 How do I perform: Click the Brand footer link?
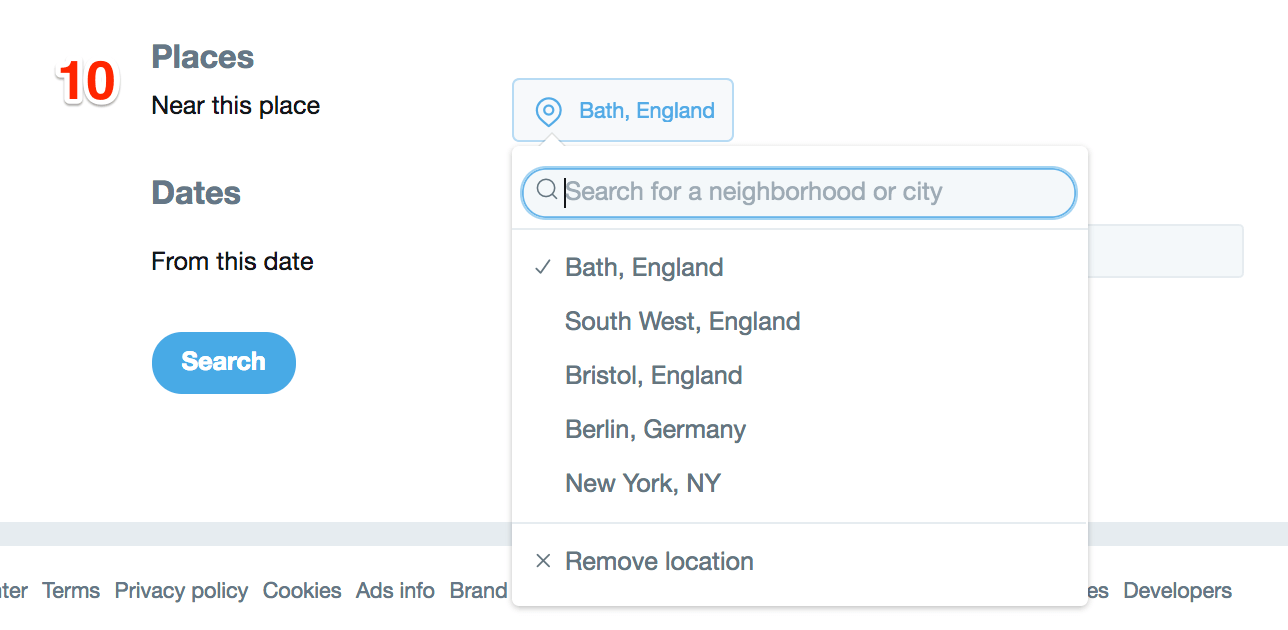(479, 591)
